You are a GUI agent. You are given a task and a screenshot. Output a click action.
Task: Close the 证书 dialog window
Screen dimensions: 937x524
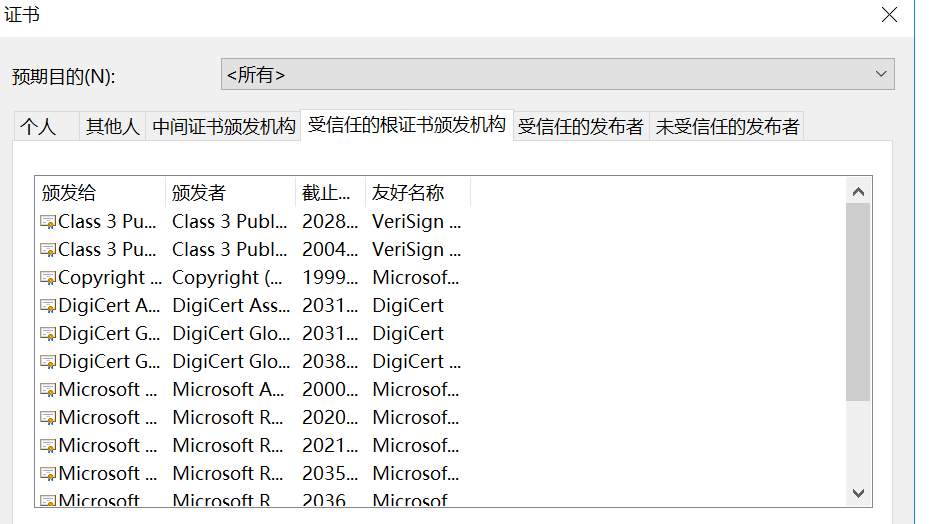(x=889, y=14)
